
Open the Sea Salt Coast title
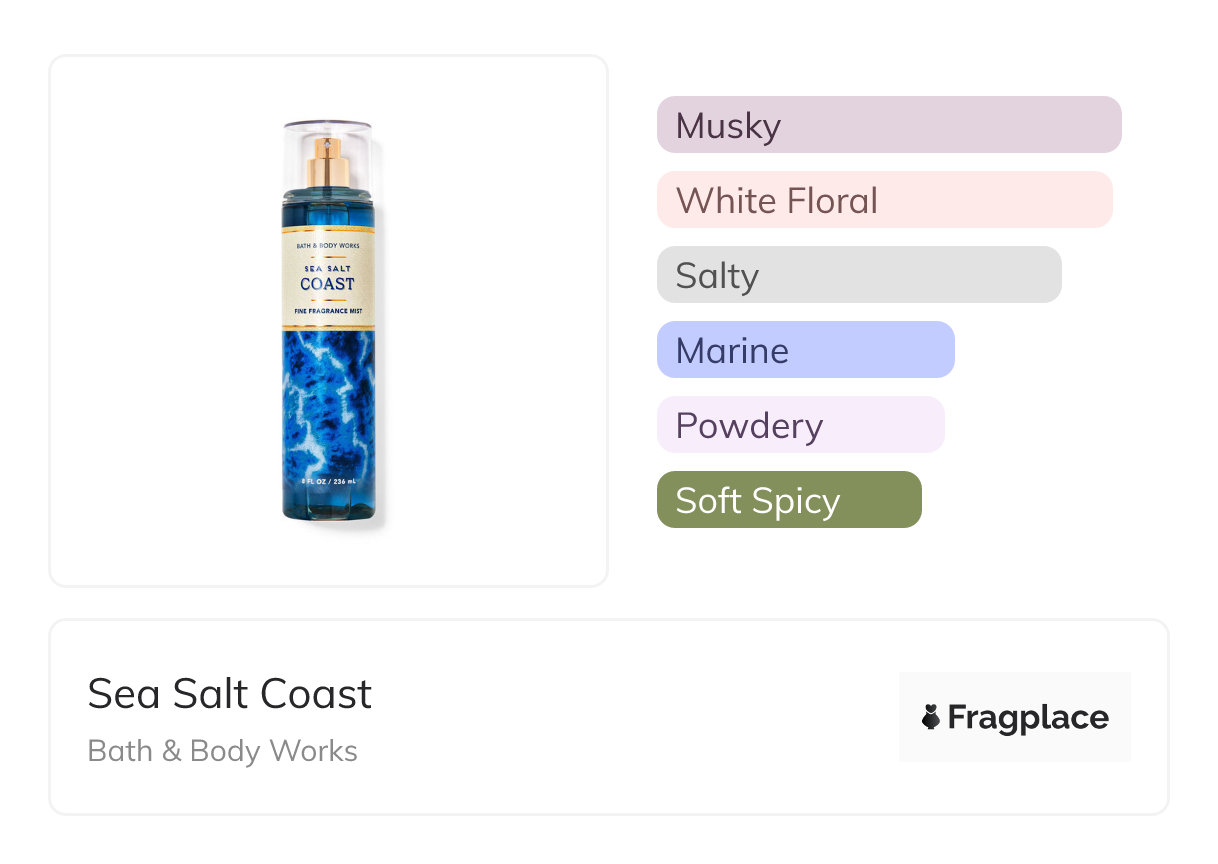[x=230, y=694]
